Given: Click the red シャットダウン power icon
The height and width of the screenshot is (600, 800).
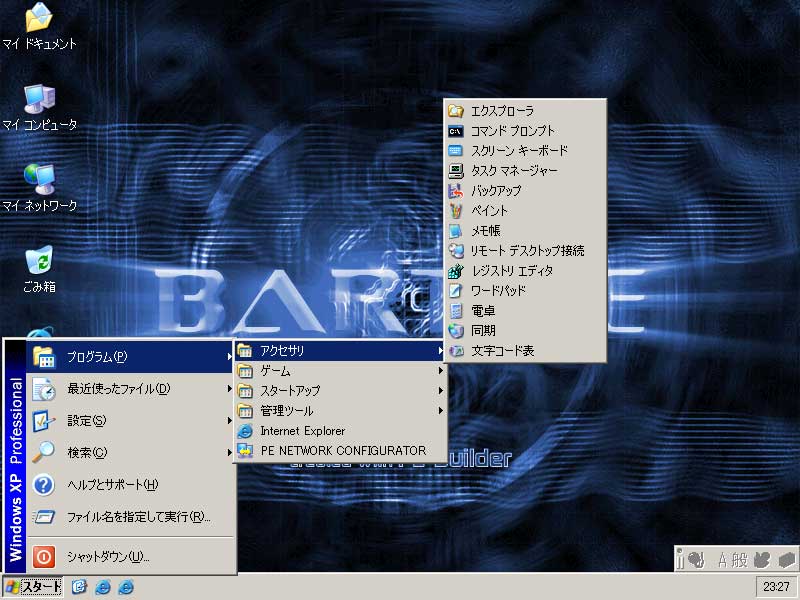Looking at the screenshot, I should [x=44, y=557].
